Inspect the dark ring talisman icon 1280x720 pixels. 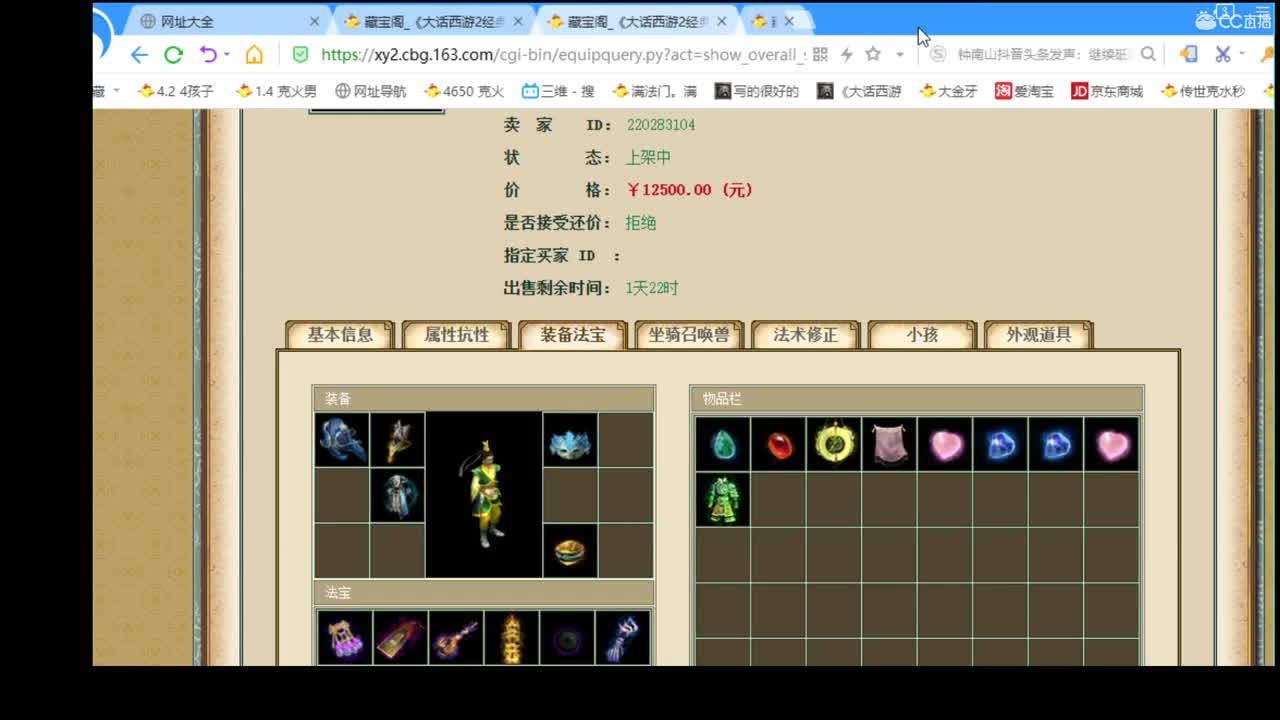point(566,638)
